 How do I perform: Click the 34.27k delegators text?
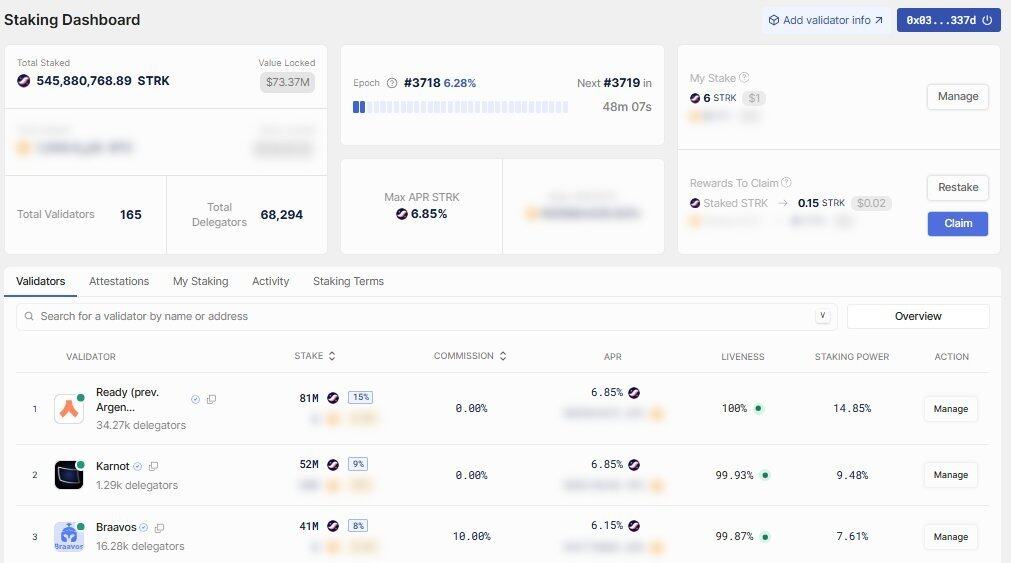click(x=141, y=425)
